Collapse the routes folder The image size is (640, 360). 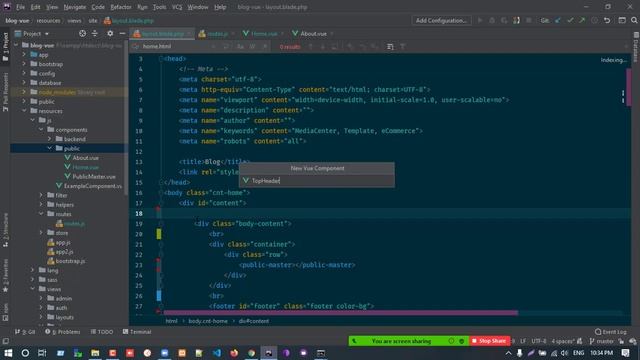(x=41, y=214)
